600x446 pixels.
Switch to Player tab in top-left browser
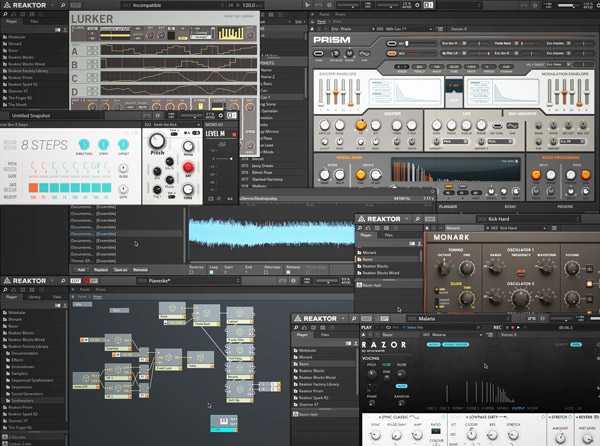pyautogui.click(x=11, y=21)
